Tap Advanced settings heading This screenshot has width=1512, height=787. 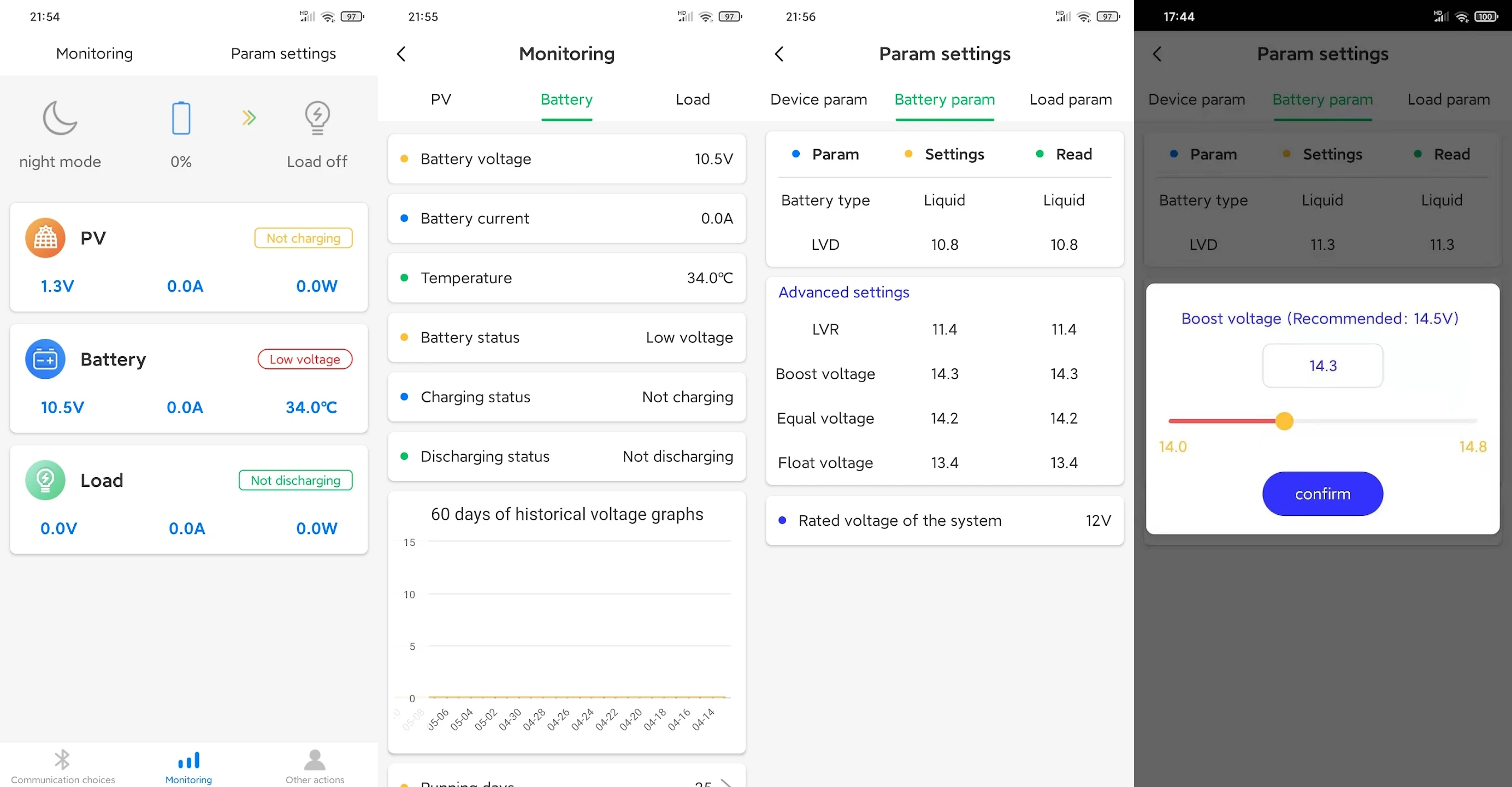(843, 292)
